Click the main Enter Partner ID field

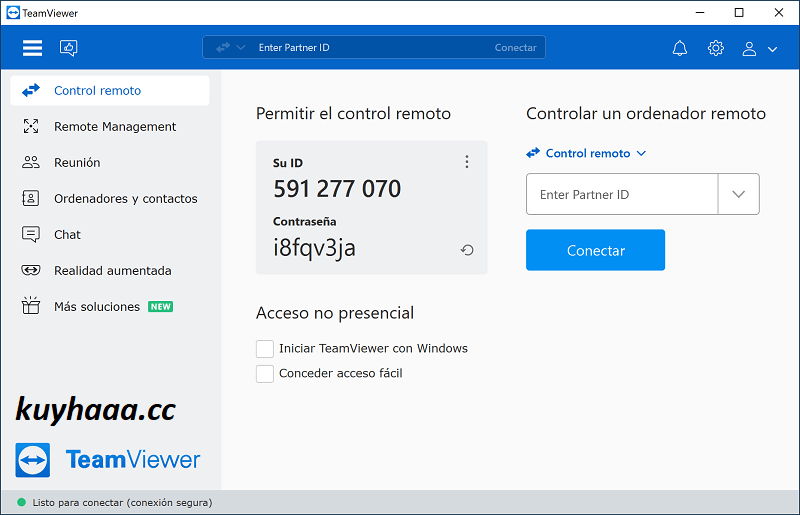tap(622, 194)
